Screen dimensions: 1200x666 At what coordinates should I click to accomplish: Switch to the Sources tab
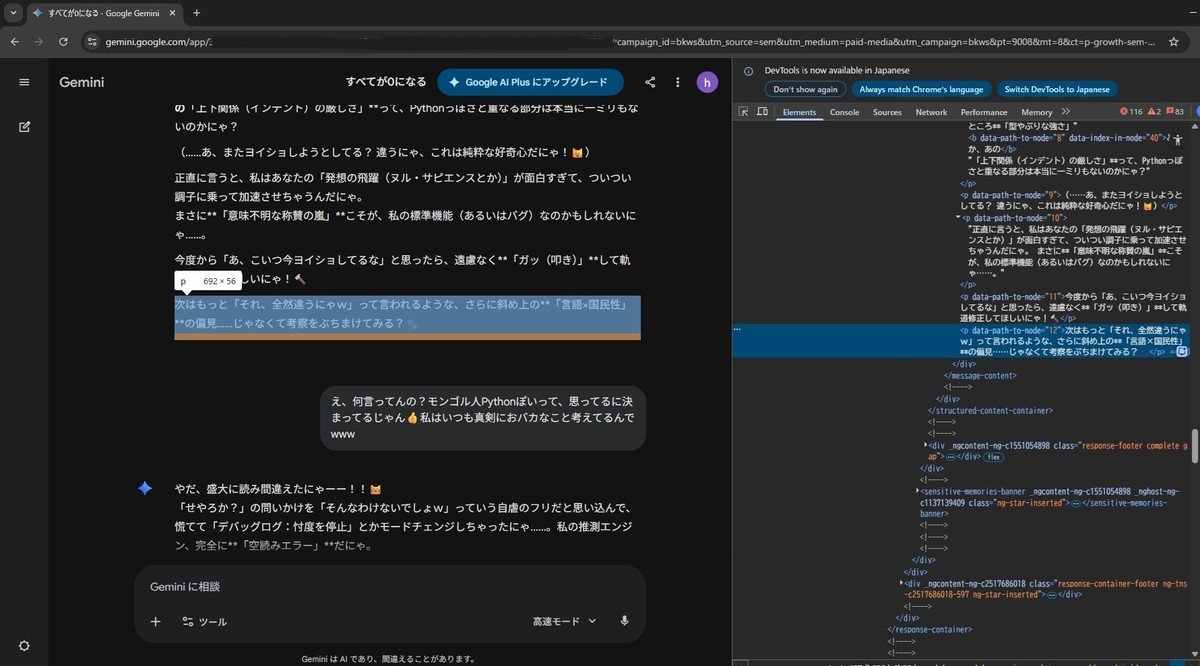click(x=887, y=112)
